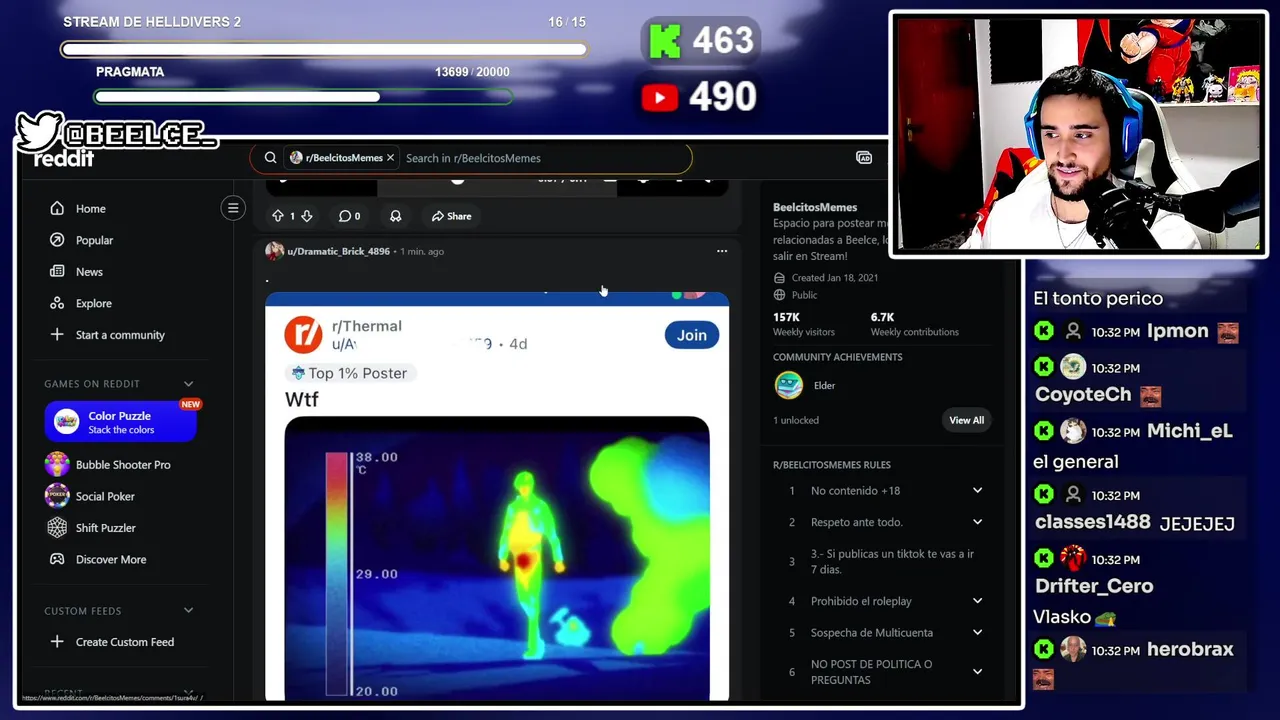Click the search magnifier icon

(x=270, y=158)
